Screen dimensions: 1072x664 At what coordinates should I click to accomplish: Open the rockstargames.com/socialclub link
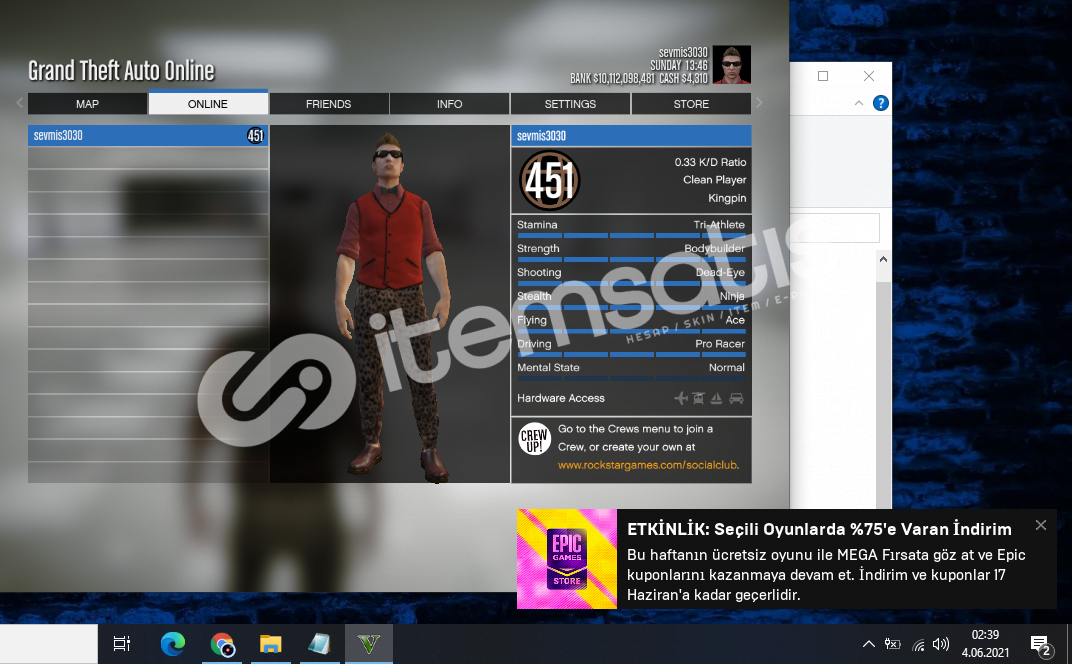click(x=648, y=465)
